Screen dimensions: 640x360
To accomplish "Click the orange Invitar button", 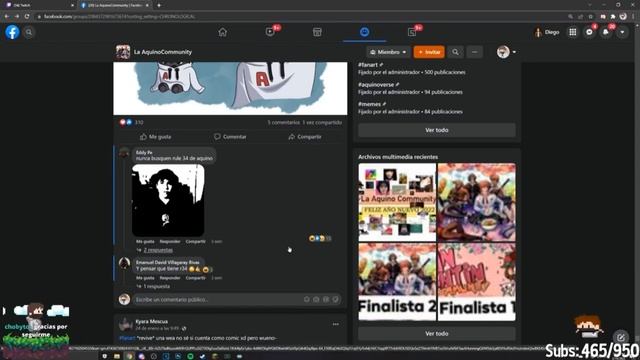I will coord(429,52).
